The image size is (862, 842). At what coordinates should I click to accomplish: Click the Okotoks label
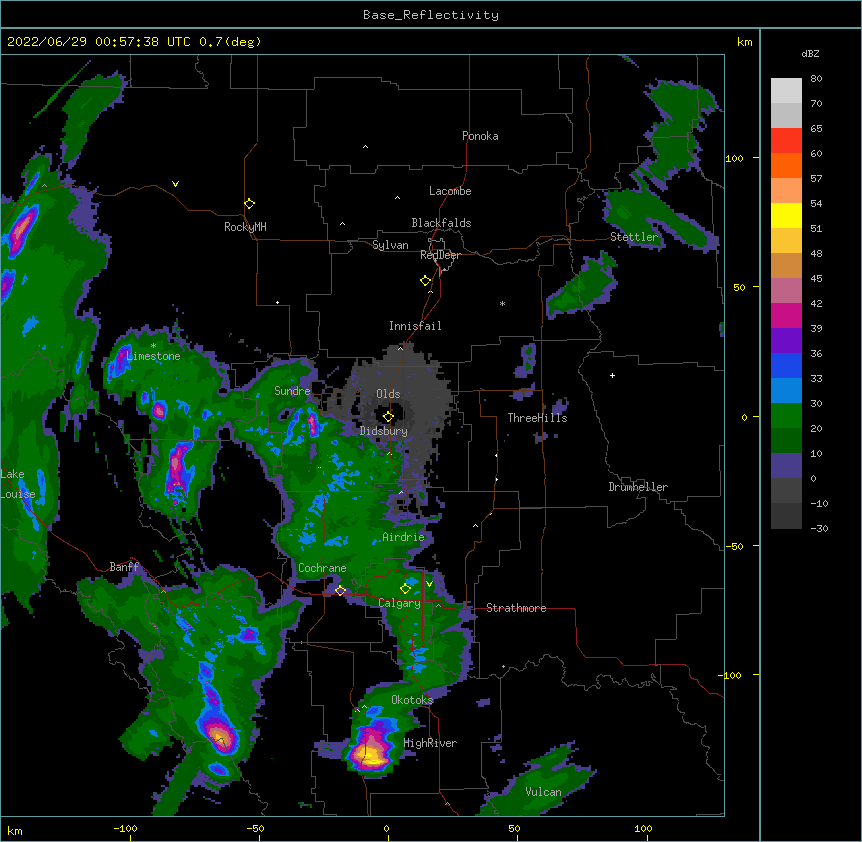[x=412, y=700]
